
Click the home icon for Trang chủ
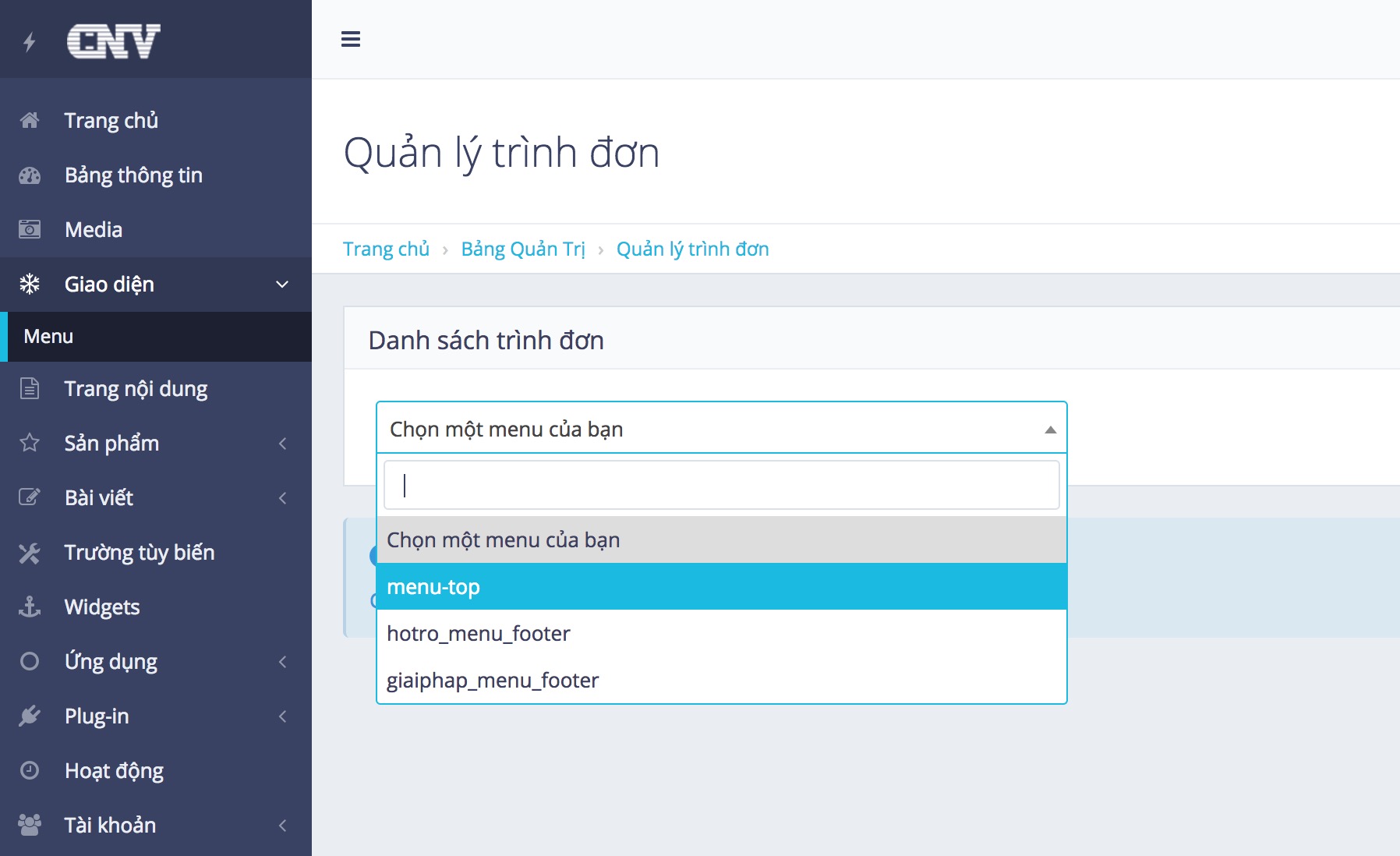[x=30, y=120]
